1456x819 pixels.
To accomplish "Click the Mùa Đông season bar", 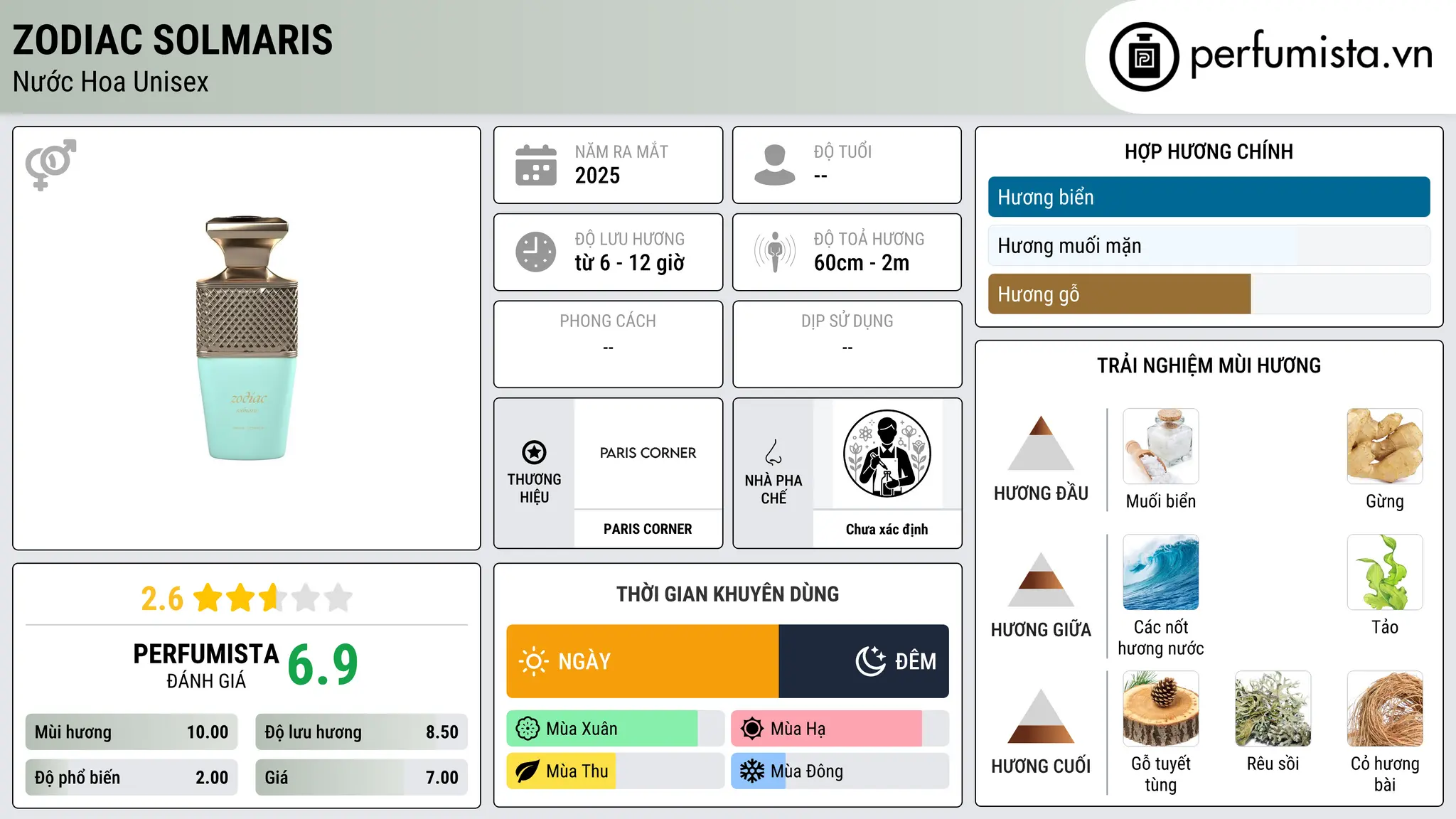I will [x=840, y=771].
